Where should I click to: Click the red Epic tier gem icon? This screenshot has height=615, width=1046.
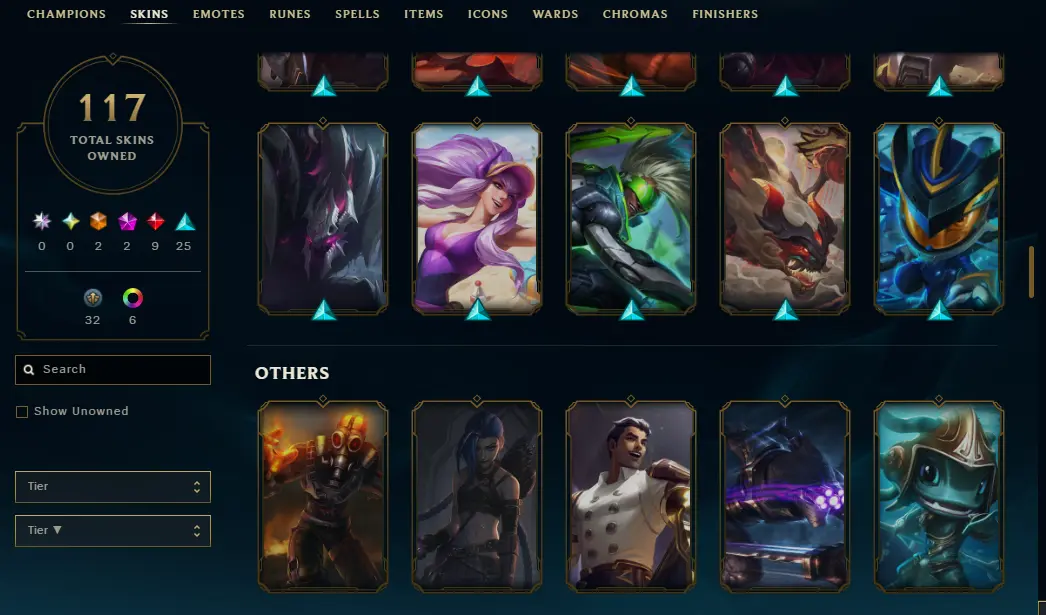click(x=155, y=221)
